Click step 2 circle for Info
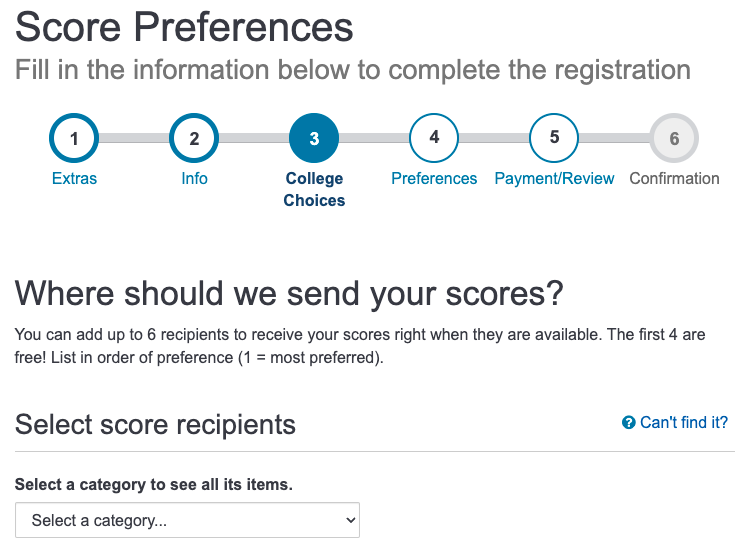Viewport: 755px width, 553px height. tap(194, 138)
